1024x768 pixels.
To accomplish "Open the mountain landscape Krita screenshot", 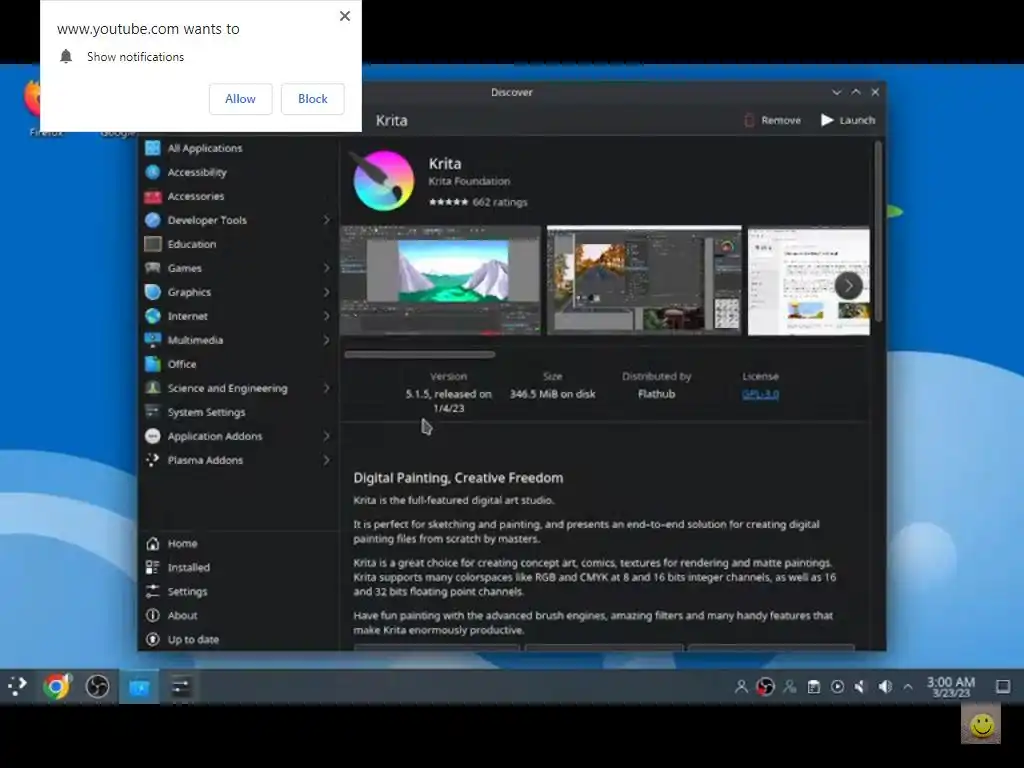I will point(441,281).
